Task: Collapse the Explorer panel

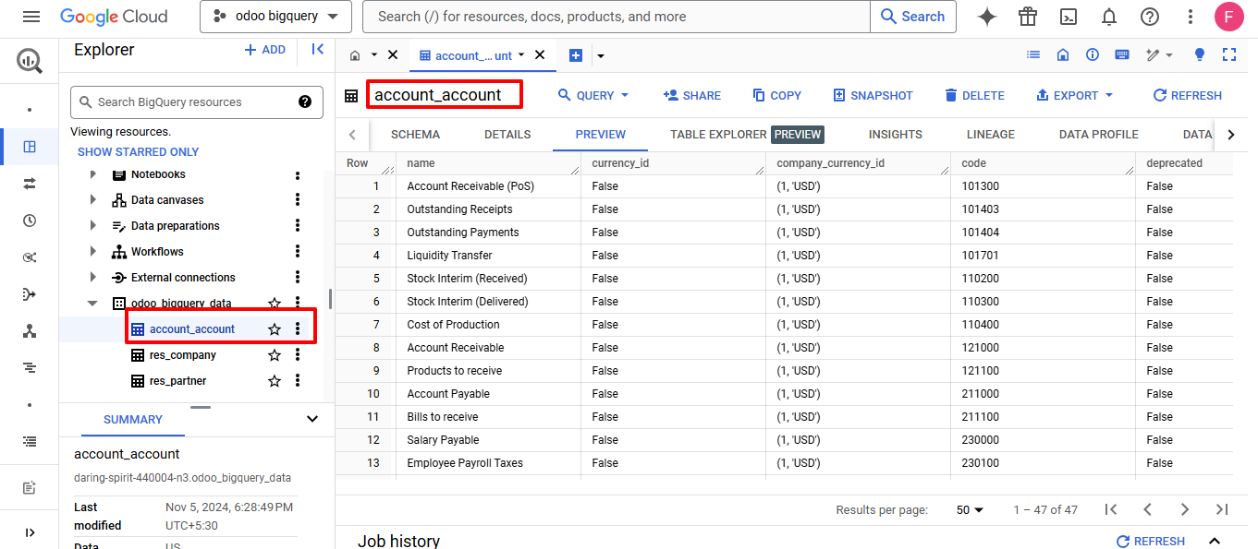Action: 317,50
